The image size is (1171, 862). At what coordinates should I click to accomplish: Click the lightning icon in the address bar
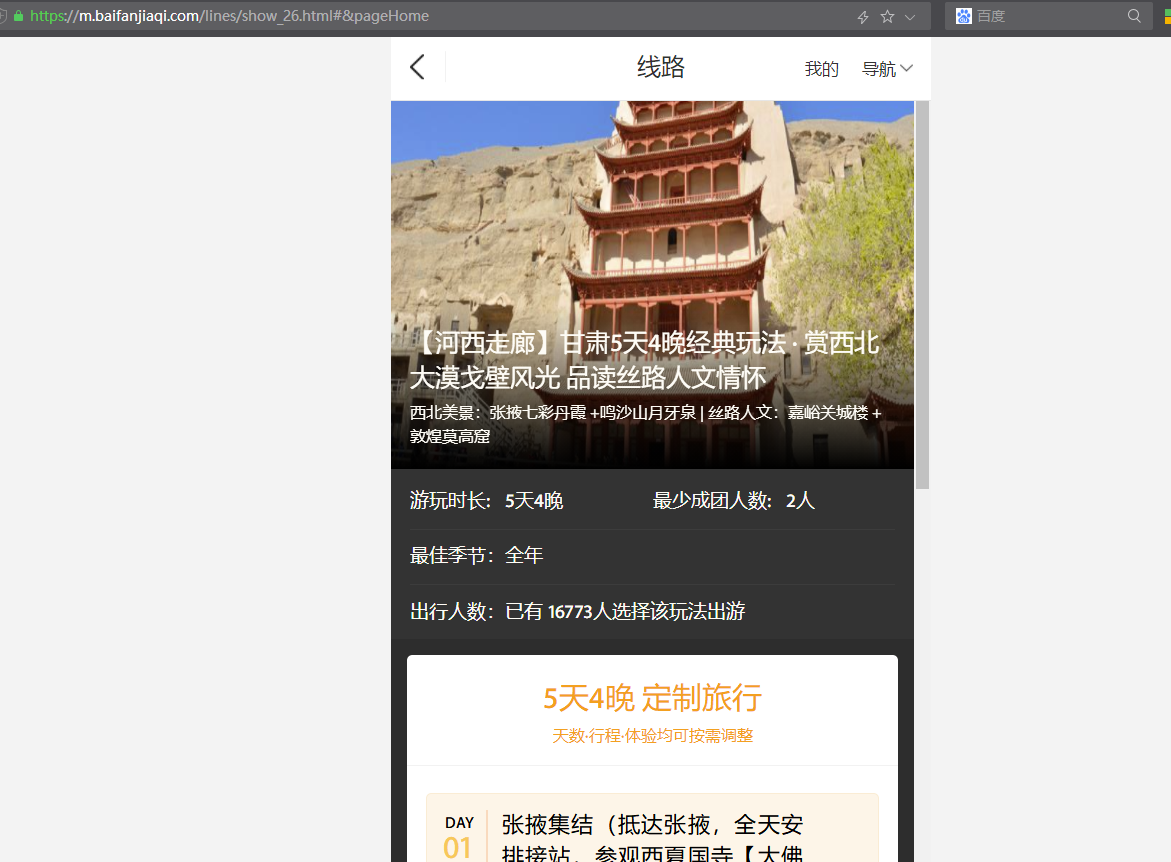[x=862, y=16]
